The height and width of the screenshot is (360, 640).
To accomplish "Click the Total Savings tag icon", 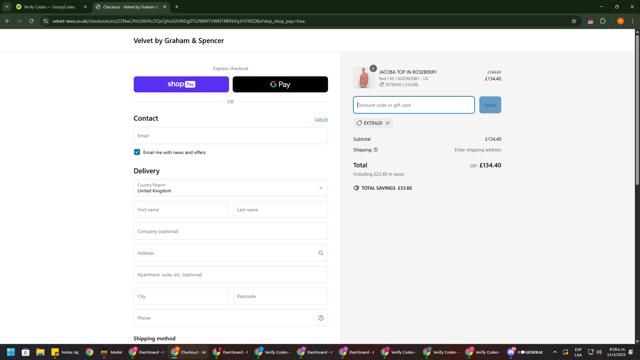I will (356, 188).
